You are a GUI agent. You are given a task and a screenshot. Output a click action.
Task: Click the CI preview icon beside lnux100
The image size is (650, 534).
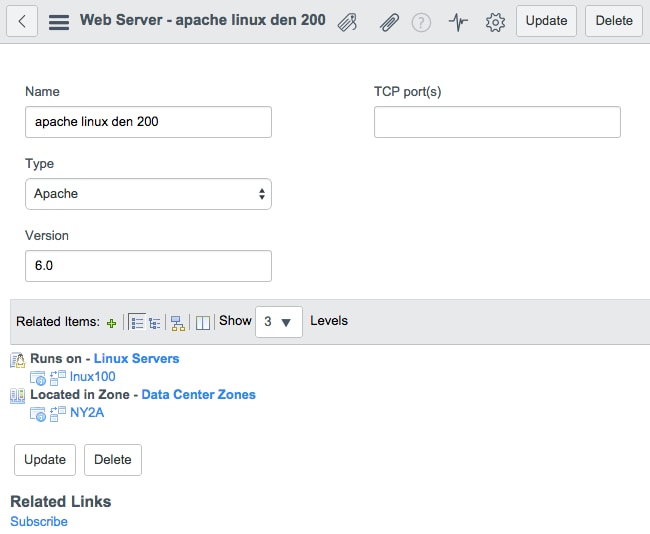click(38, 378)
